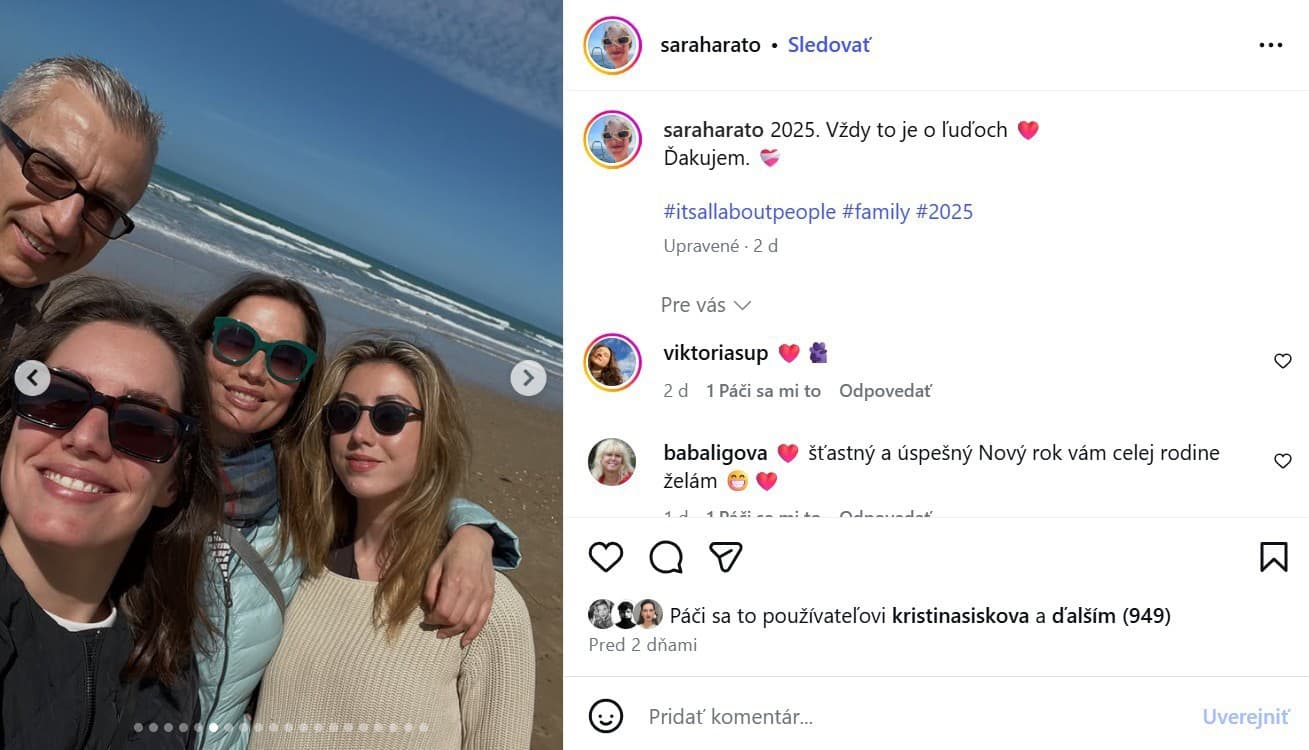The height and width of the screenshot is (750, 1309).
Task: Open the three-dot more options menu
Action: coord(1270,45)
